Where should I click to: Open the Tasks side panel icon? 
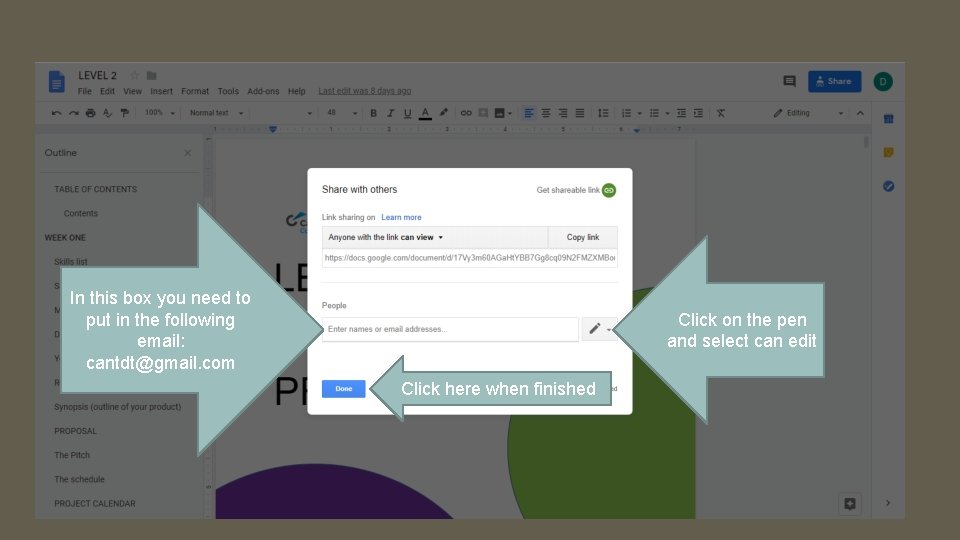(888, 186)
